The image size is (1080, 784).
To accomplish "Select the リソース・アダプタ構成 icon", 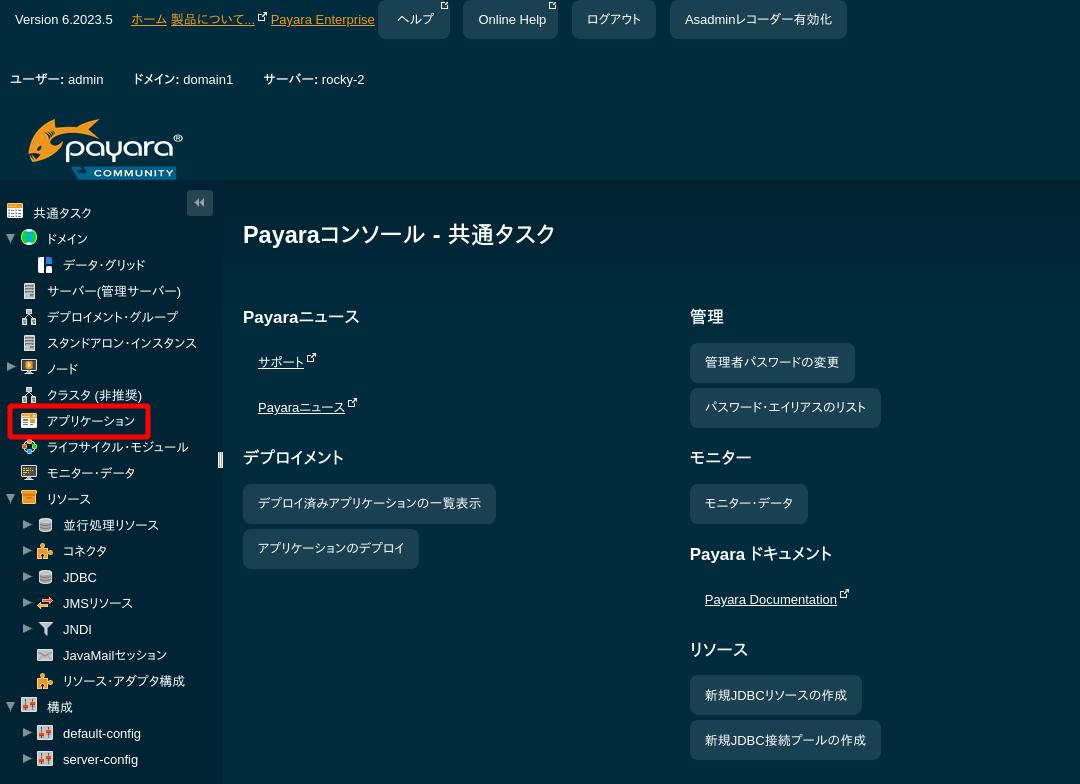I will pyautogui.click(x=45, y=681).
